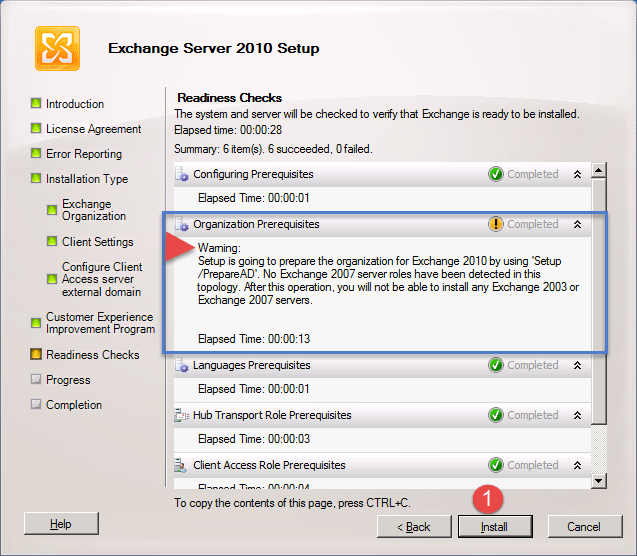This screenshot has height=556, width=637.
Task: Click the Configure Client Access server step indicator
Action: coord(52,279)
